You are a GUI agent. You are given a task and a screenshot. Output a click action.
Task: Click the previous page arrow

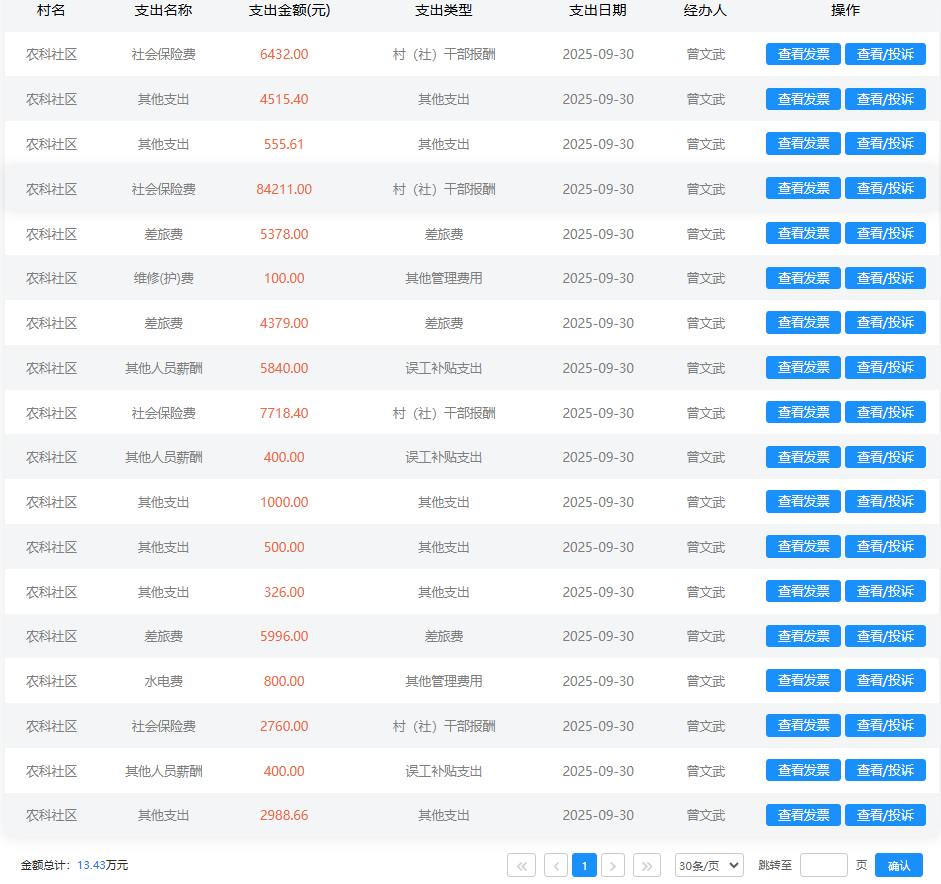coord(556,865)
